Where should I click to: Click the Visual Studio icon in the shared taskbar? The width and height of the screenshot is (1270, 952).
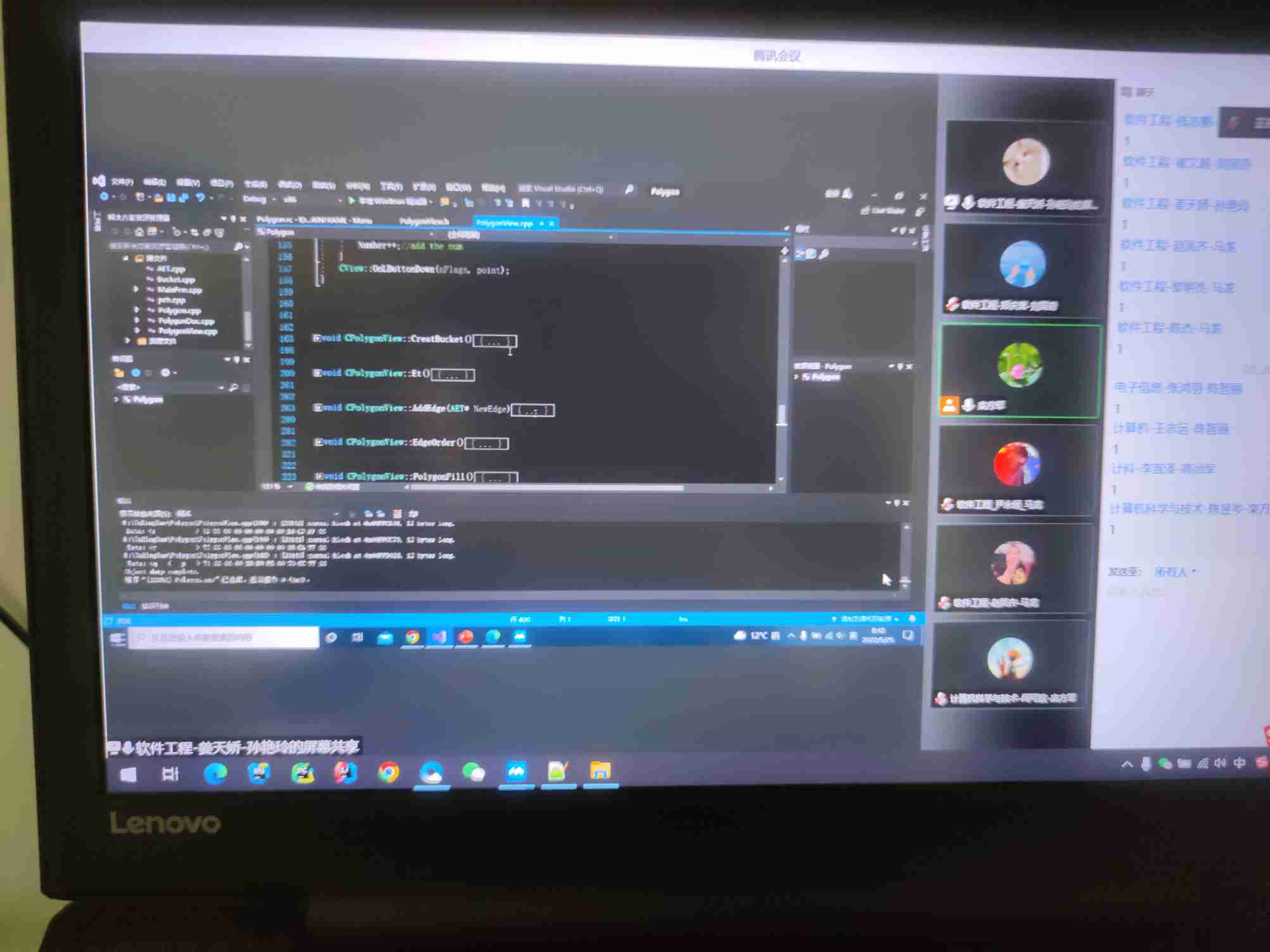439,637
